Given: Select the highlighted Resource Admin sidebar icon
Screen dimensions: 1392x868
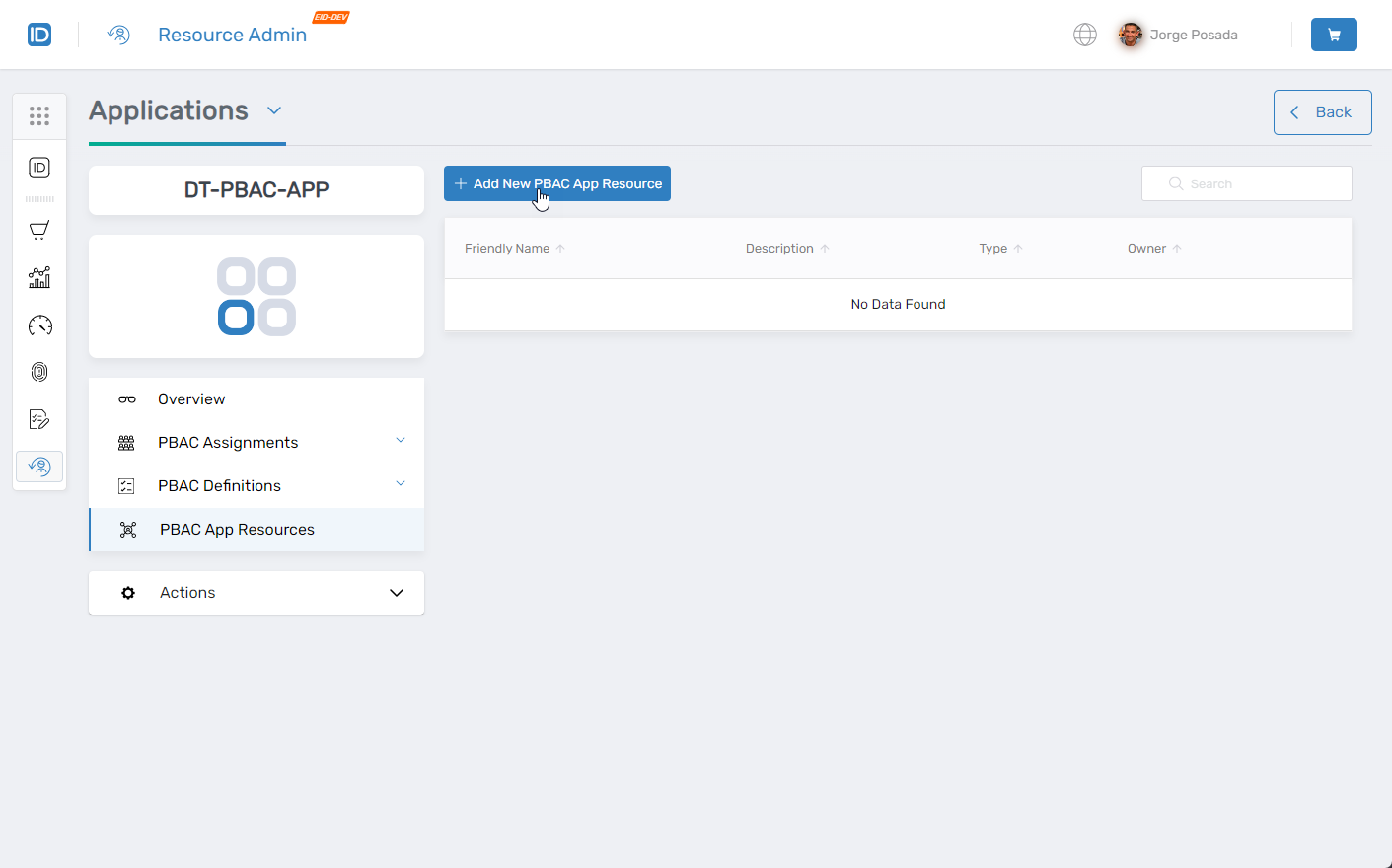Looking at the screenshot, I should (x=39, y=466).
